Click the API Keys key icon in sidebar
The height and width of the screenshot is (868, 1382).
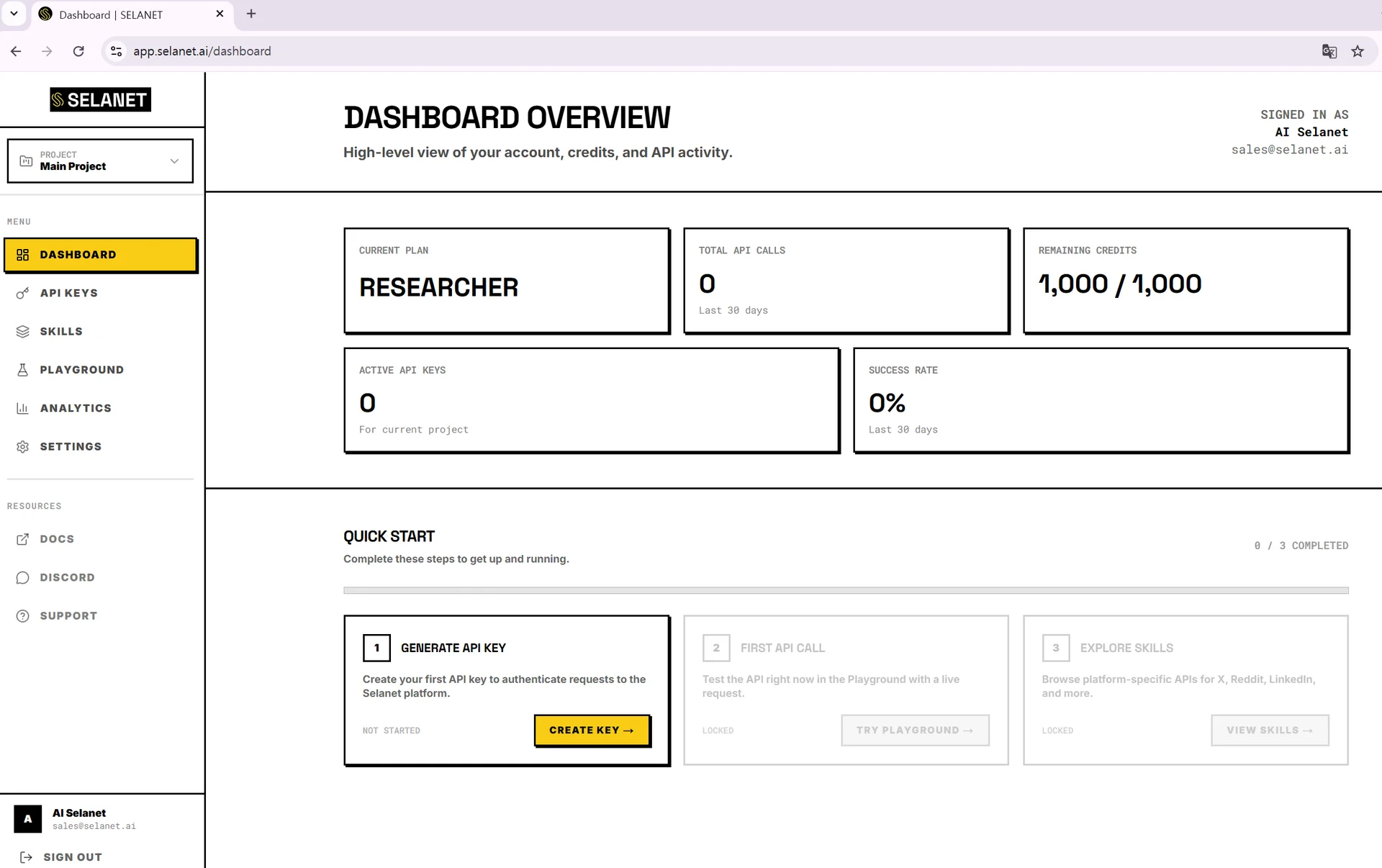(x=23, y=293)
